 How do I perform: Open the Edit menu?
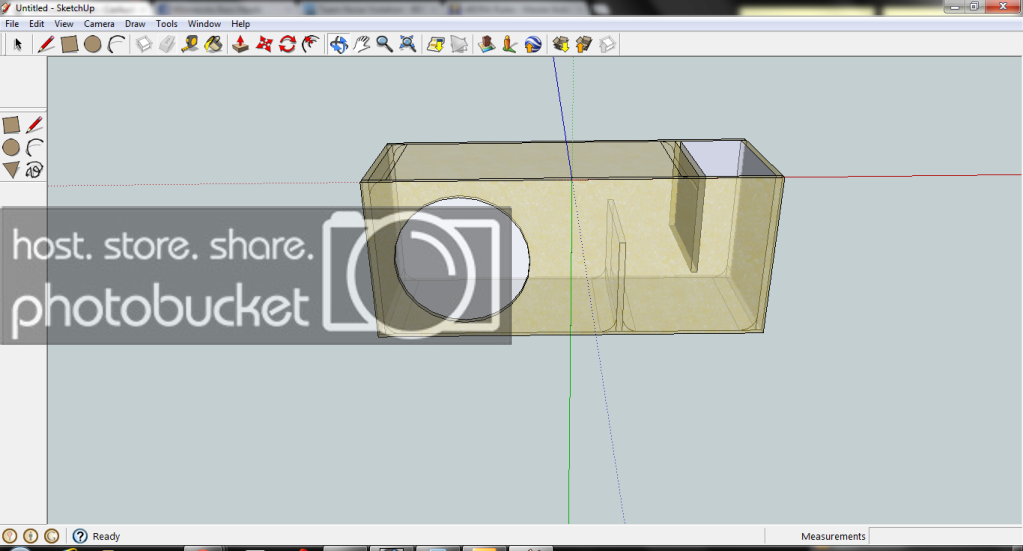tap(37, 23)
